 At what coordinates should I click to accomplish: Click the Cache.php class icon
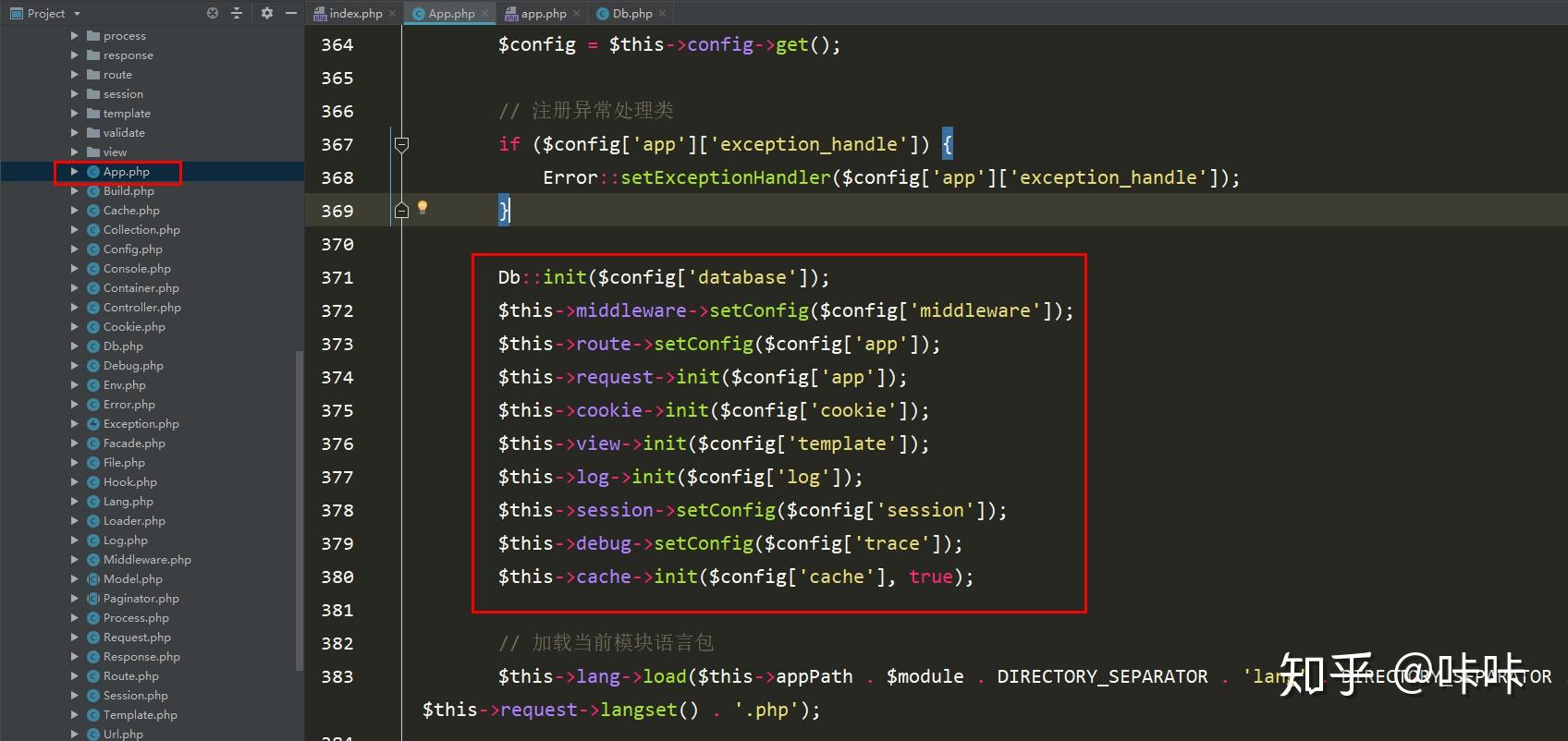click(93, 211)
